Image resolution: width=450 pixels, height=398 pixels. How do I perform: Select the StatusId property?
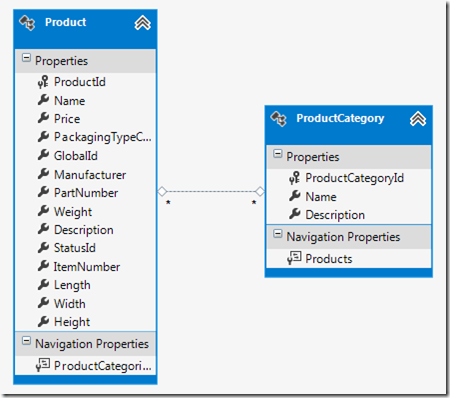tap(75, 248)
